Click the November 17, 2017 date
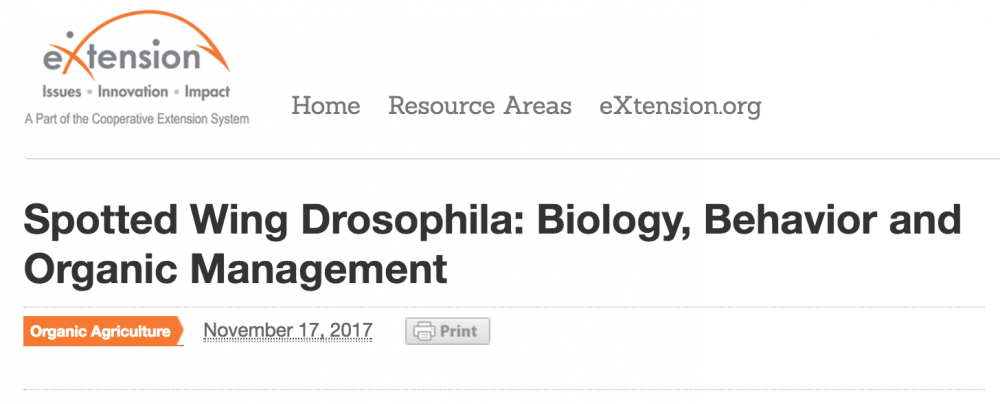The height and width of the screenshot is (404, 1000). pyautogui.click(x=288, y=331)
